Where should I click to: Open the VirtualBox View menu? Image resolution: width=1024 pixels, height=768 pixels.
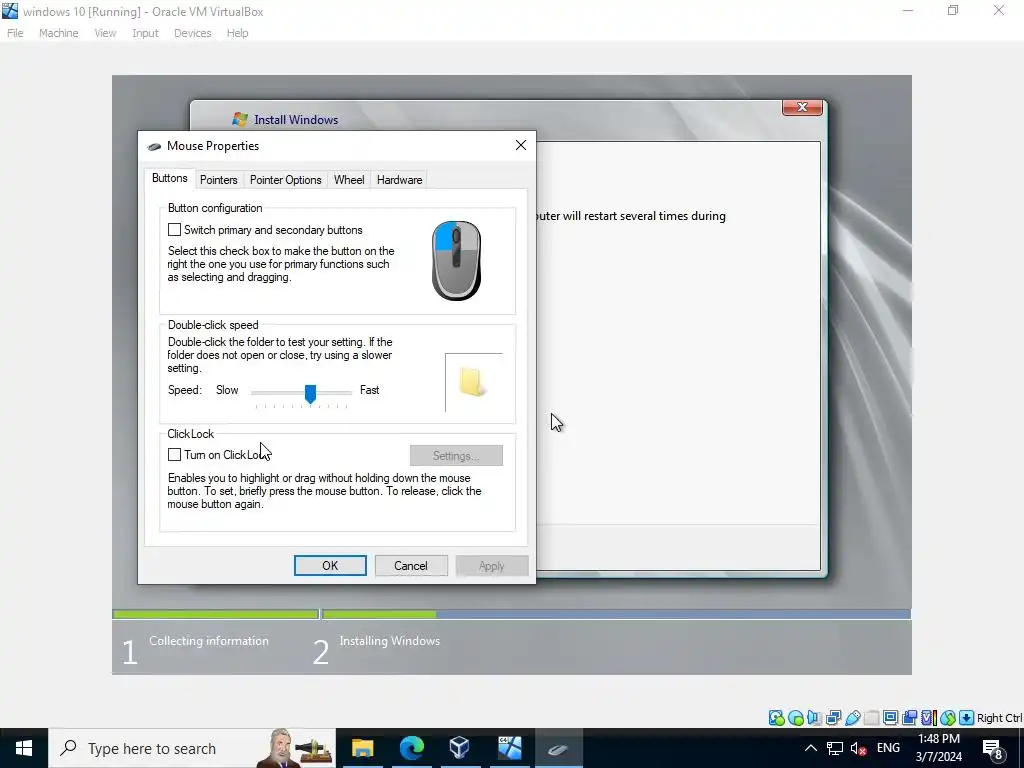coord(105,33)
